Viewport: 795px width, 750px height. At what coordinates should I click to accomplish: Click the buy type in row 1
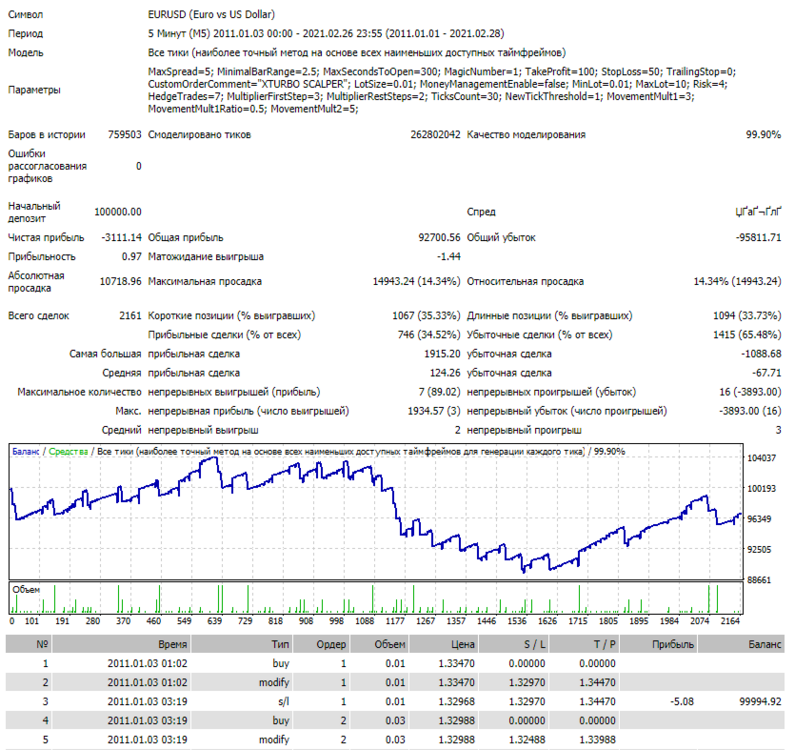280,663
